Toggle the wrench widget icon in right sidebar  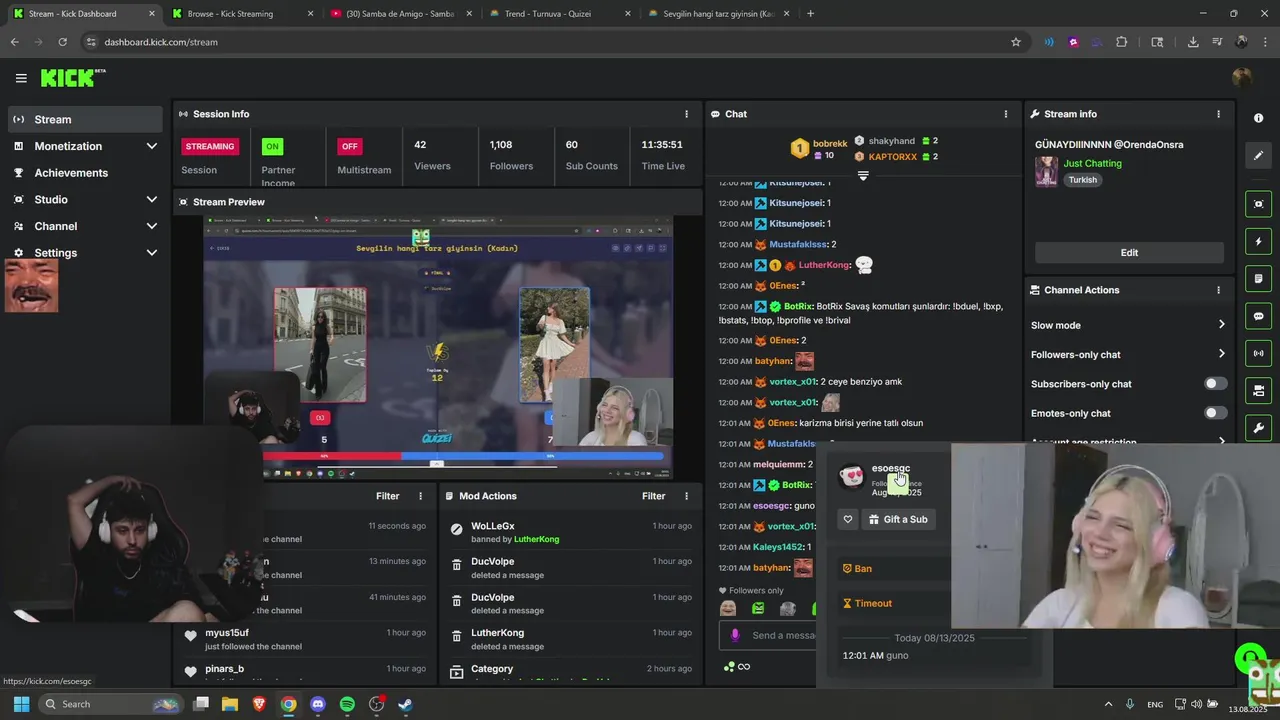pos(1258,428)
